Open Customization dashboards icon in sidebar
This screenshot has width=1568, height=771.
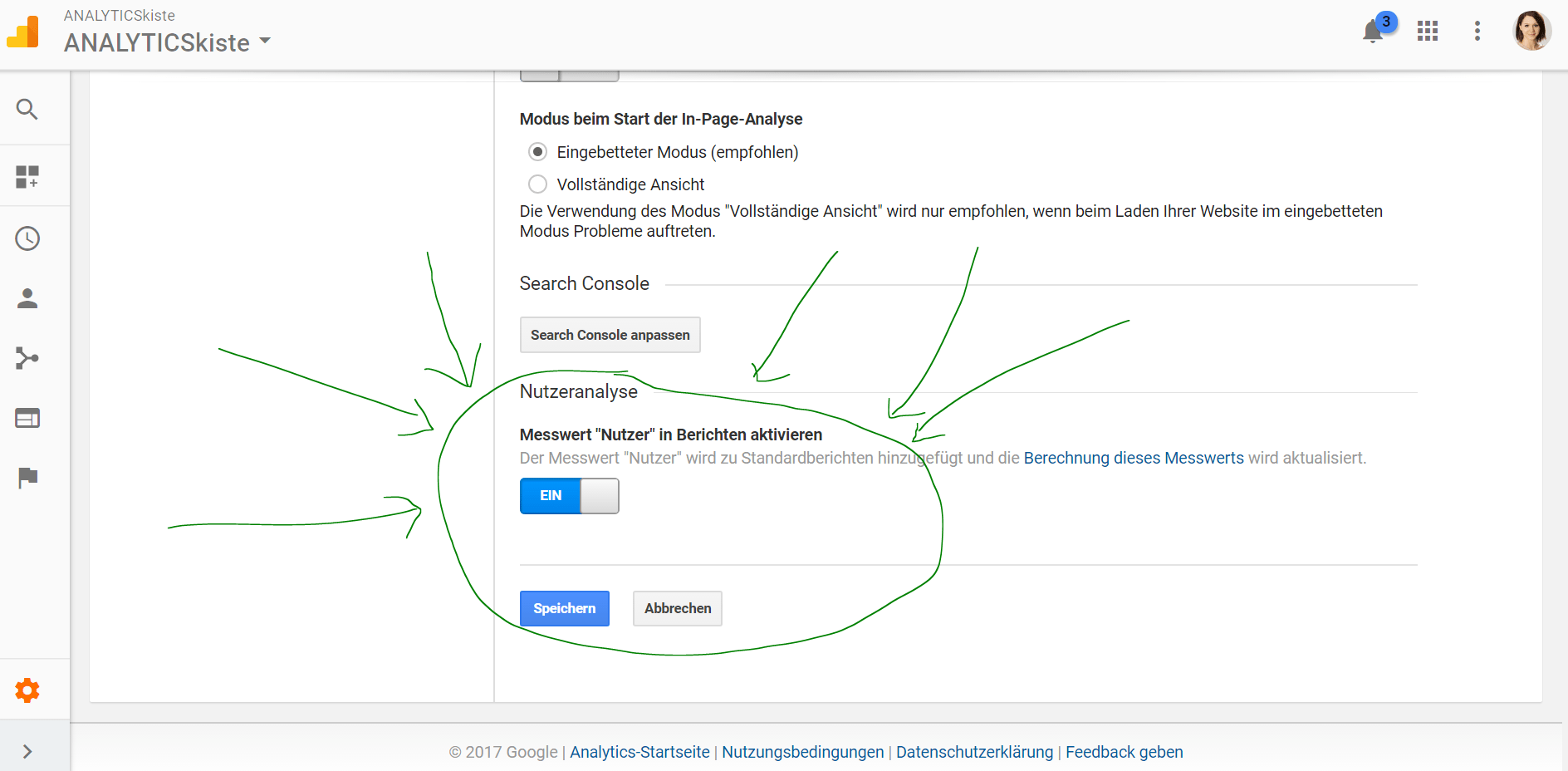click(x=27, y=176)
